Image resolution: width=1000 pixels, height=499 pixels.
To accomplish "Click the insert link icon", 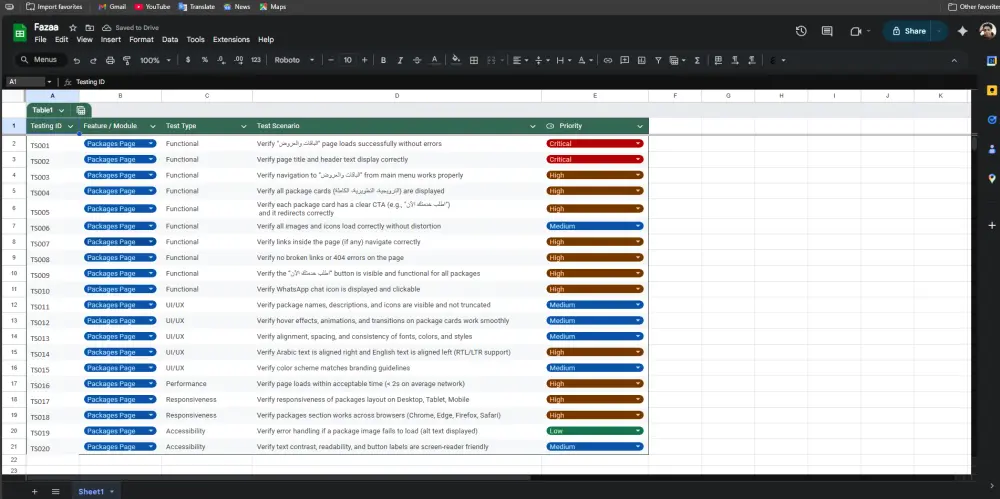I will 607,60.
